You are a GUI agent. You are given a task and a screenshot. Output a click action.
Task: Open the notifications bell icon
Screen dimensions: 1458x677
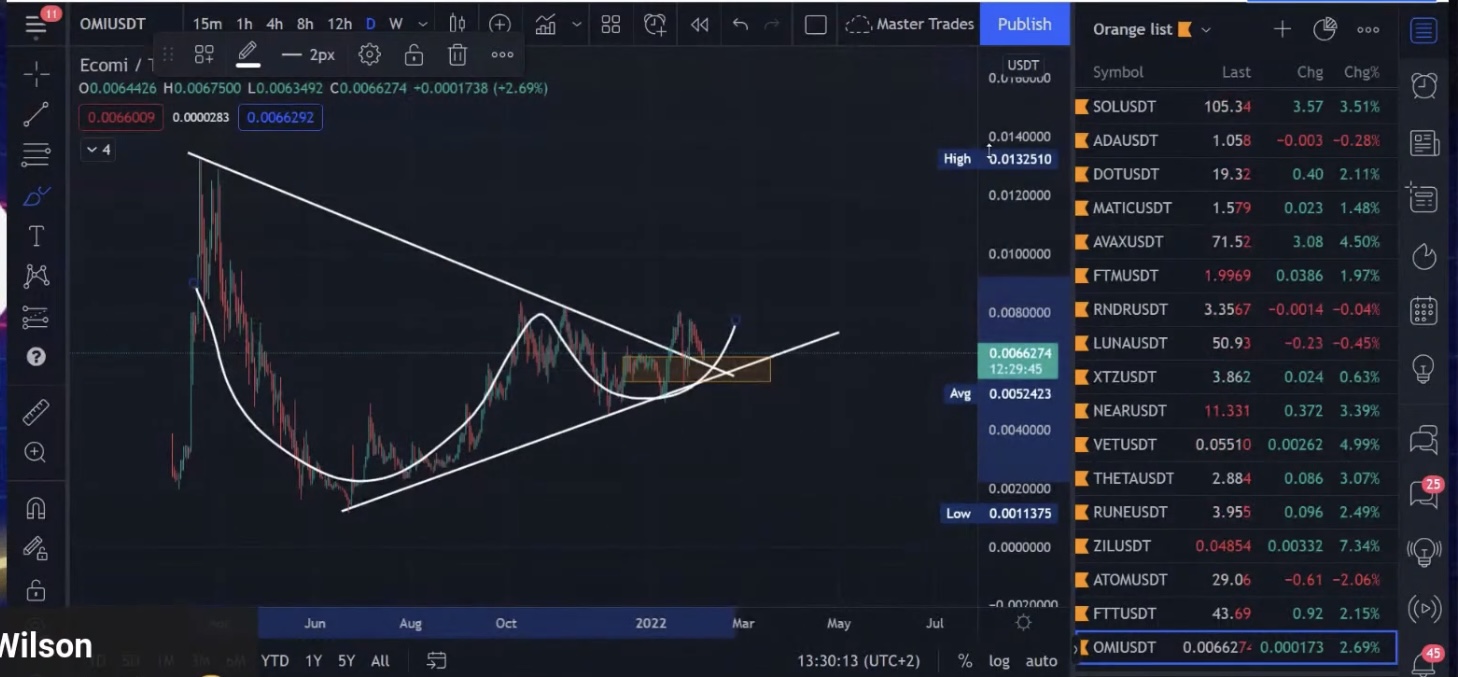1424,662
